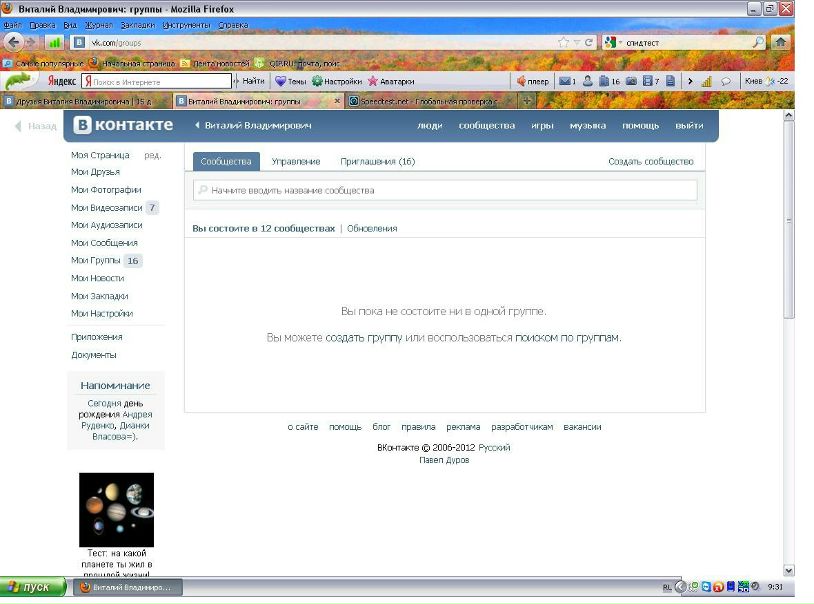Screen dimensions: 814x604
Task: Open the Приглашения (16) tab
Action: pyautogui.click(x=377, y=161)
